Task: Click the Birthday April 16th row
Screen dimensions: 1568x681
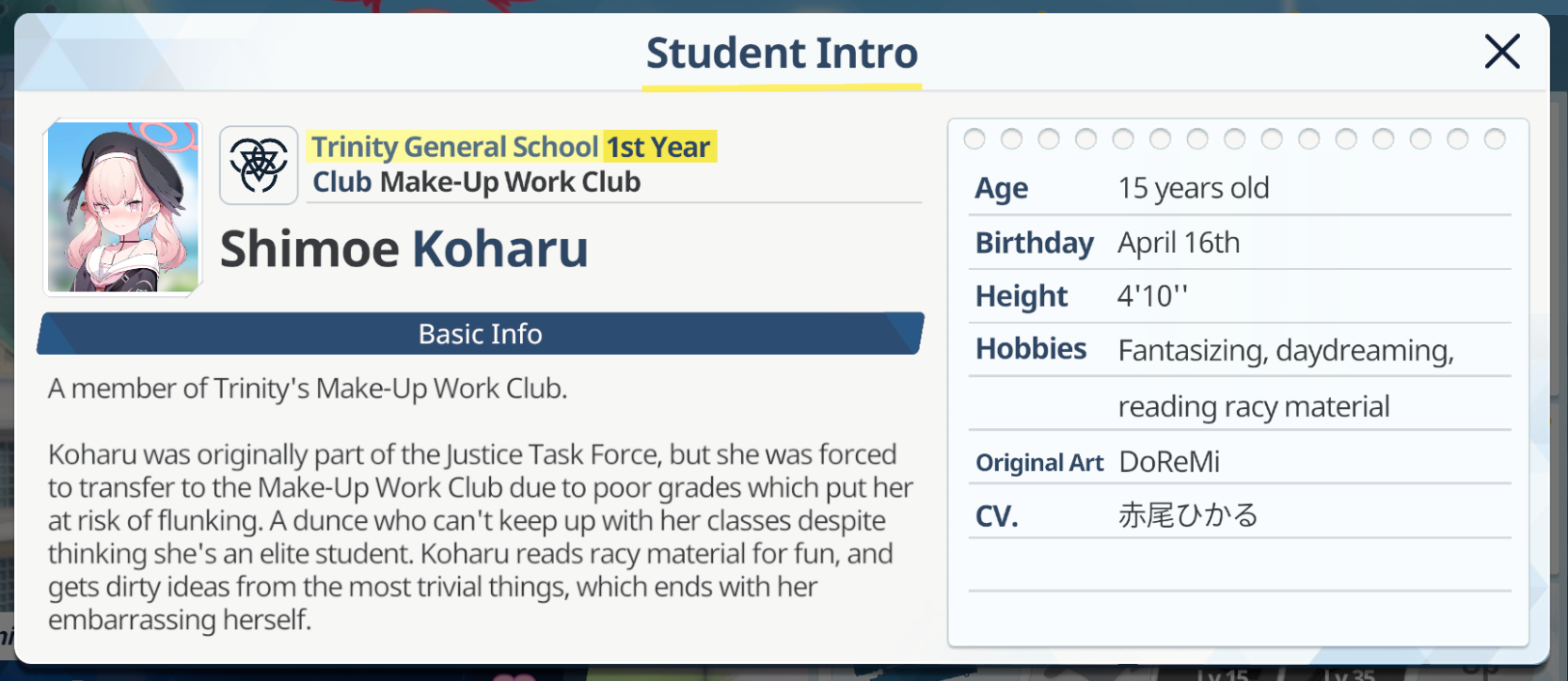Action: click(x=1240, y=243)
